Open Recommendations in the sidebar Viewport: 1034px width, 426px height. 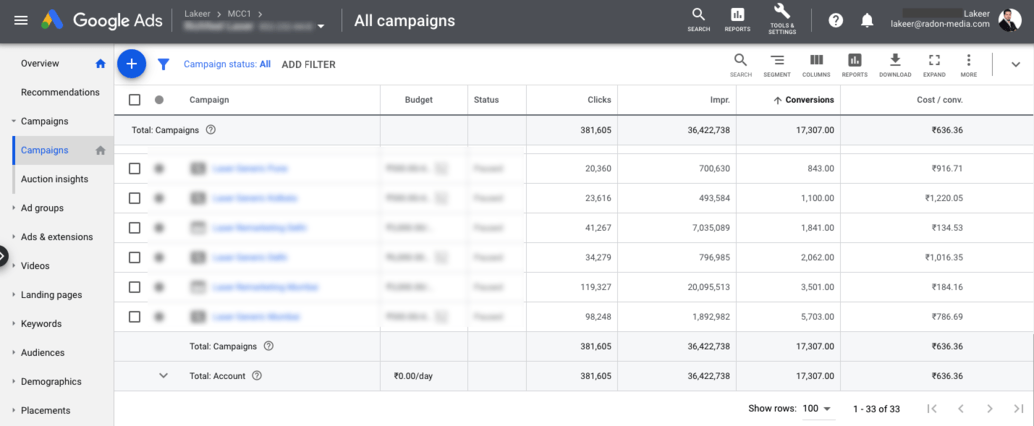60,92
